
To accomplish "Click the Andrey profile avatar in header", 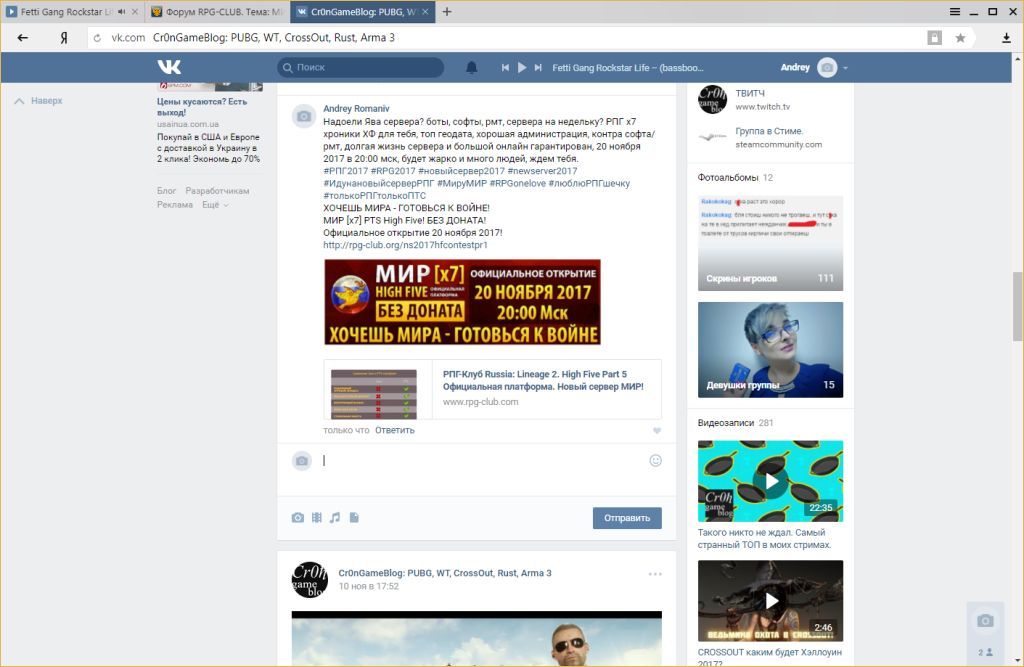I will tap(827, 67).
